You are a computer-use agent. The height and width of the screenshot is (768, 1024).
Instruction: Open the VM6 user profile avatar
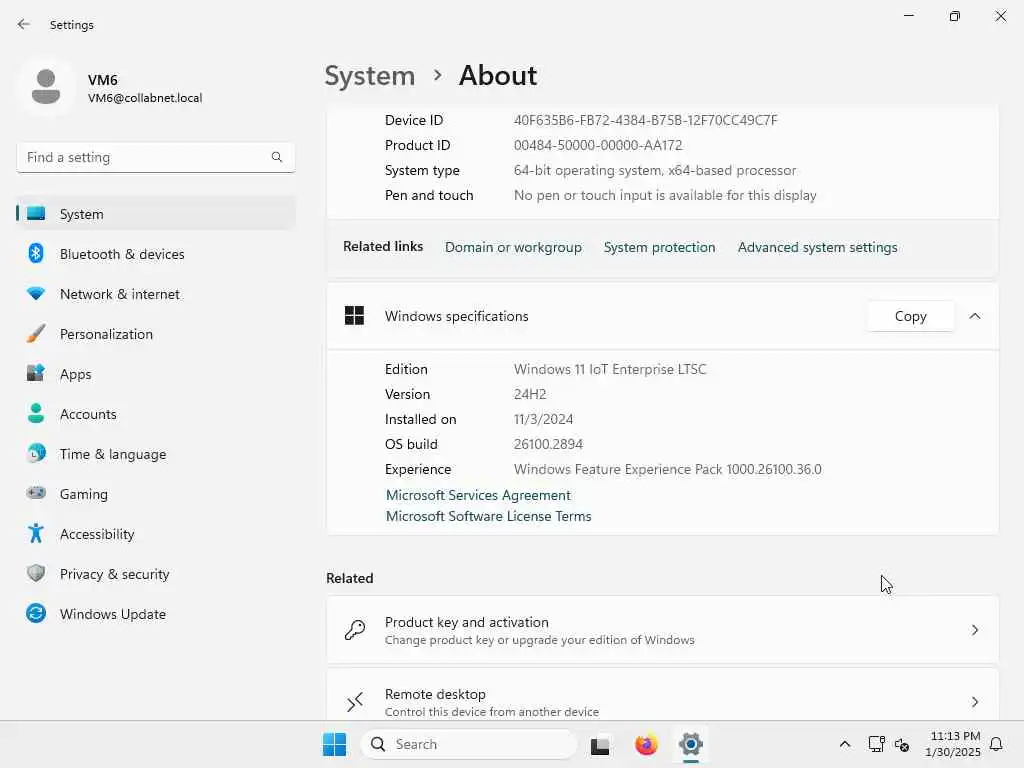46,86
